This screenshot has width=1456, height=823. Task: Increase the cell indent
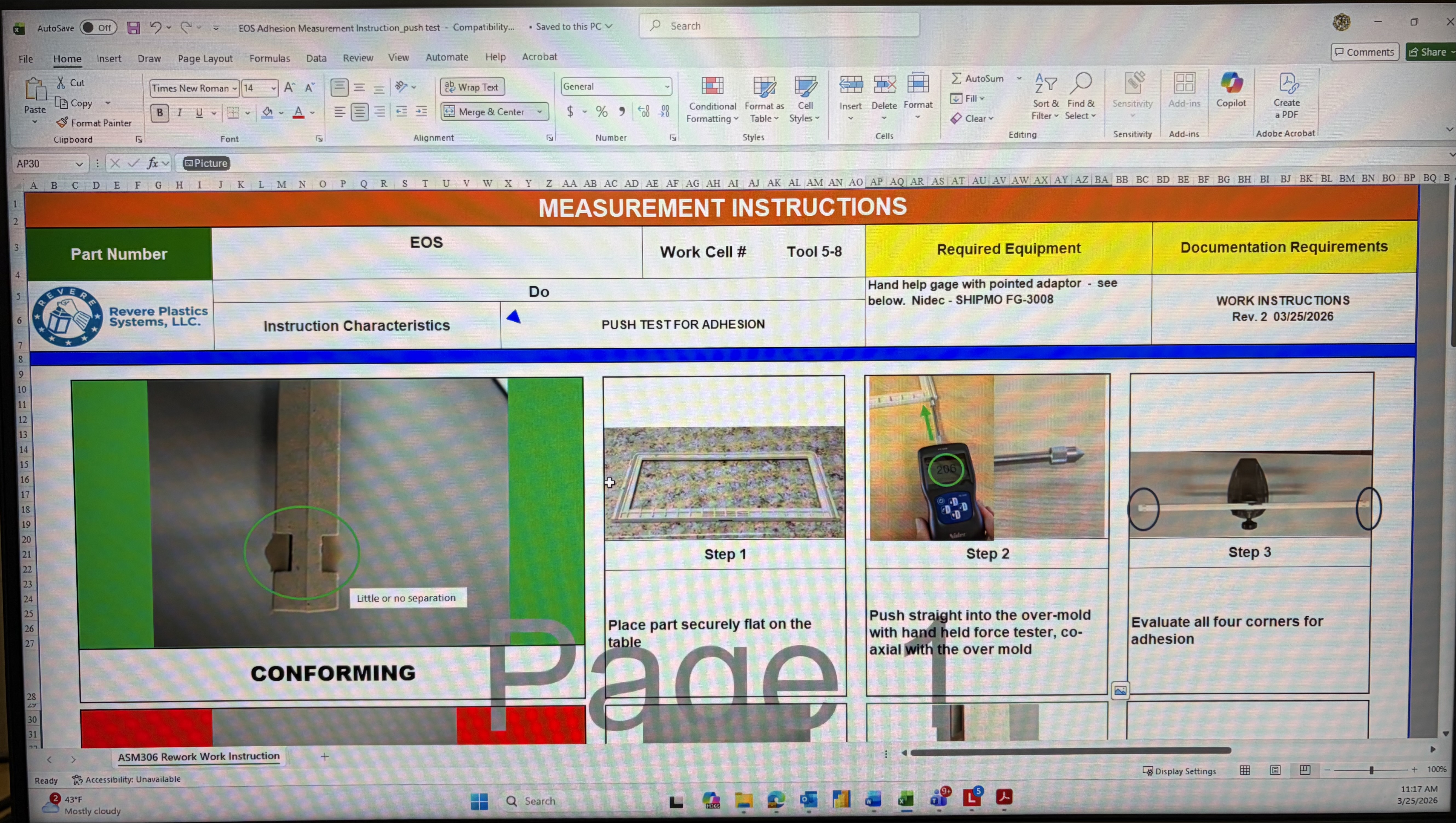point(421,112)
